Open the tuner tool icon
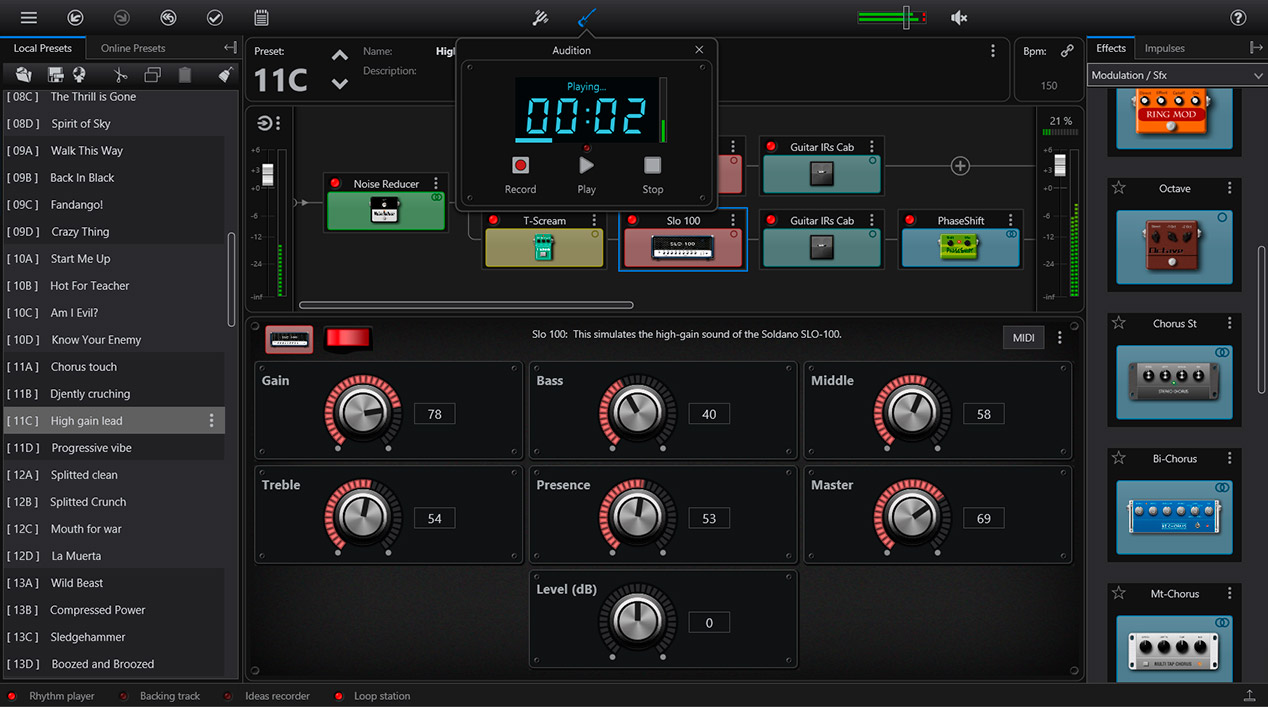 (540, 18)
